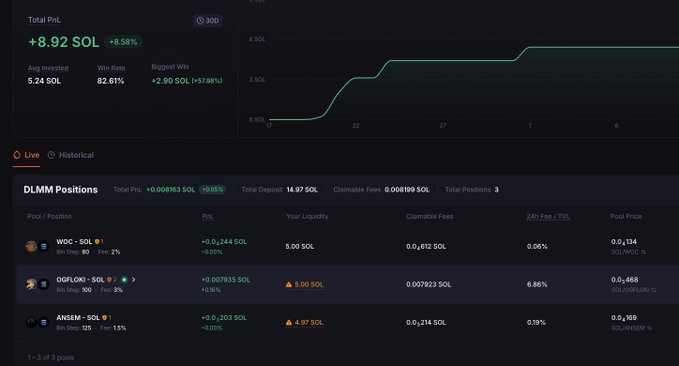Screen dimensions: 679x366
Task: Click the SOL logo in OGFLOKI row
Action: pos(43,285)
